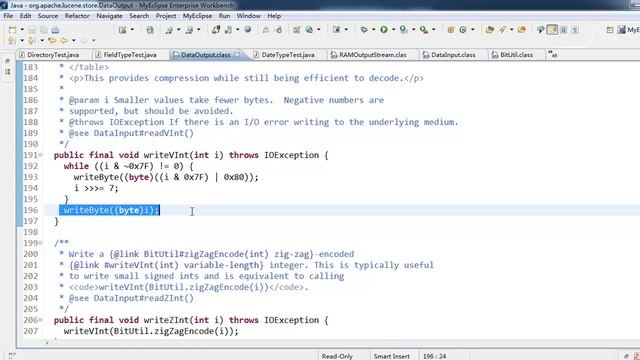Screen dimensions: 640x360
Task: Open the Search dropdown arrow
Action: click(511, 29)
